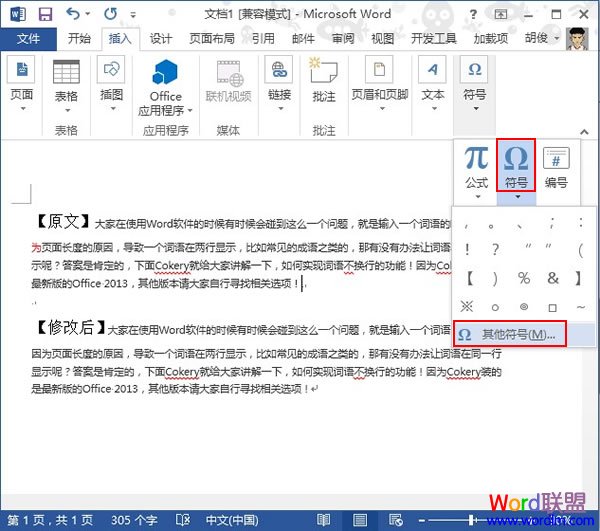Click the Save icon in quick access toolbar
The width and height of the screenshot is (600, 531).
coord(45,15)
